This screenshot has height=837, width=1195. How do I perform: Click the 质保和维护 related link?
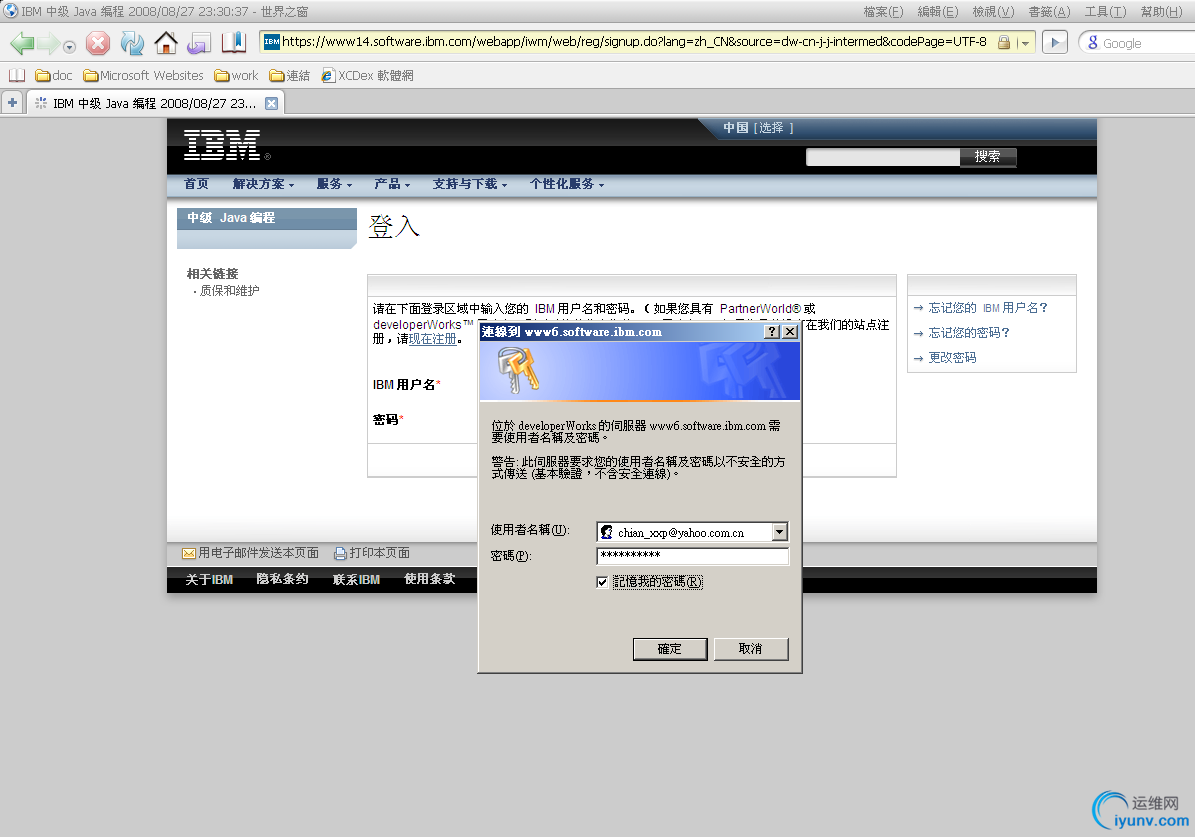pyautogui.click(x=229, y=290)
